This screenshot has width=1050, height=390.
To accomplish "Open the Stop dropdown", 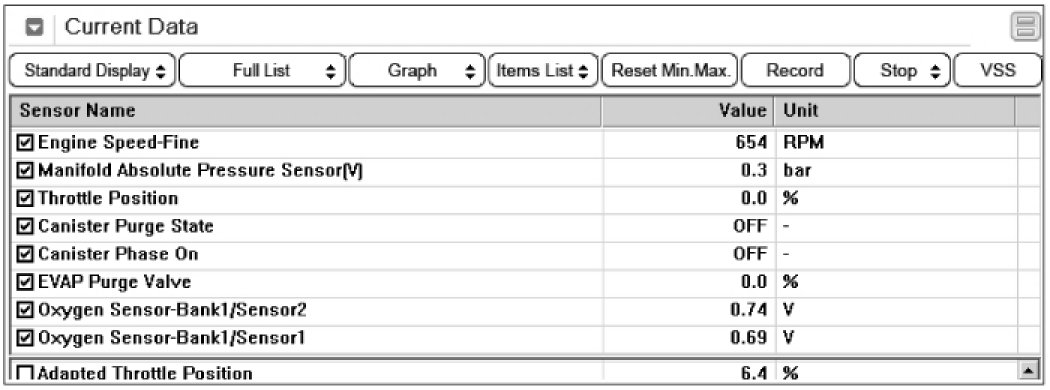I will [901, 70].
